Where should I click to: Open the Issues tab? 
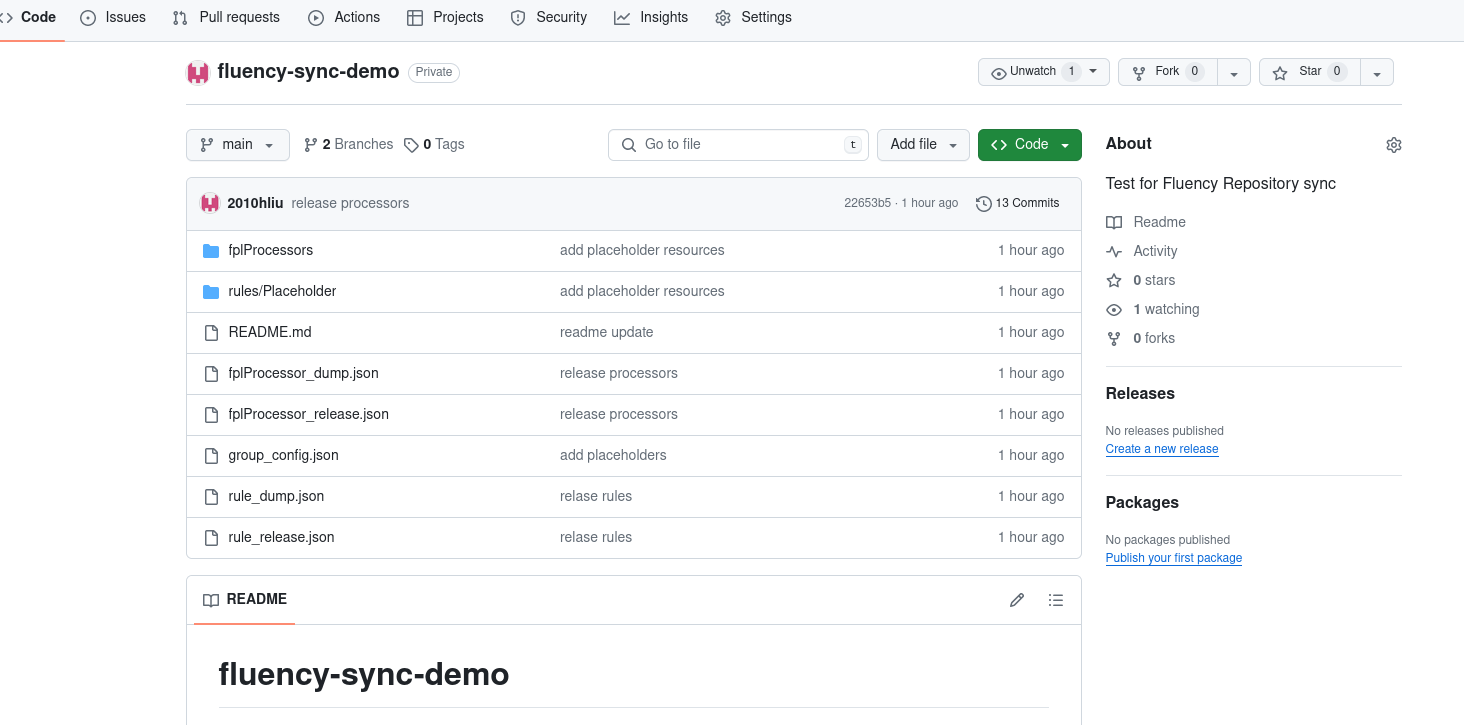[x=113, y=17]
